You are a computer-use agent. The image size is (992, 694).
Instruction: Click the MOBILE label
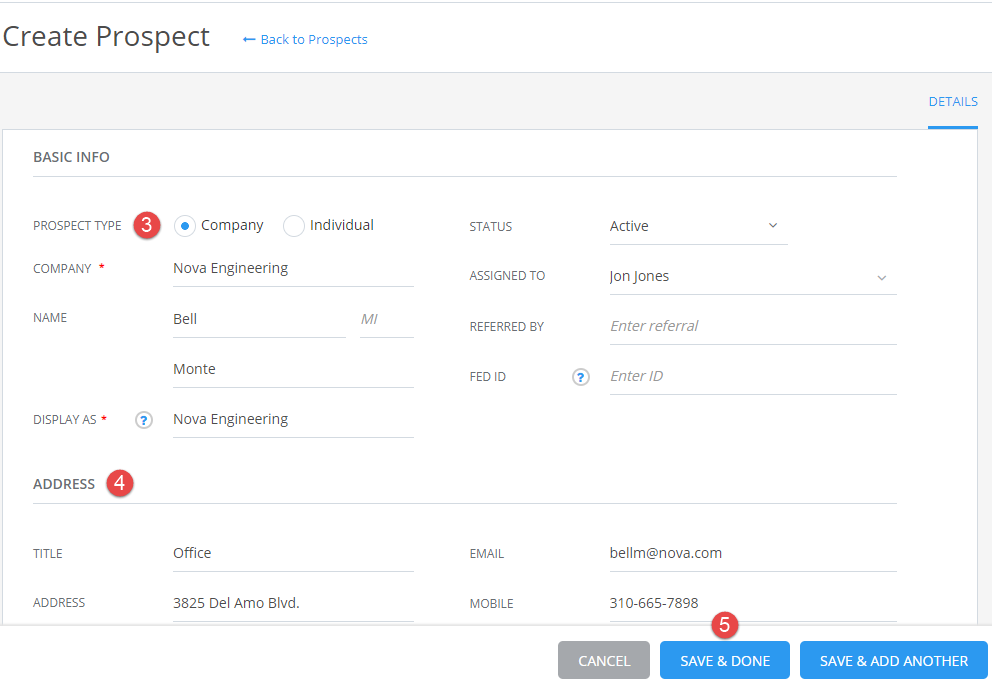coord(491,604)
